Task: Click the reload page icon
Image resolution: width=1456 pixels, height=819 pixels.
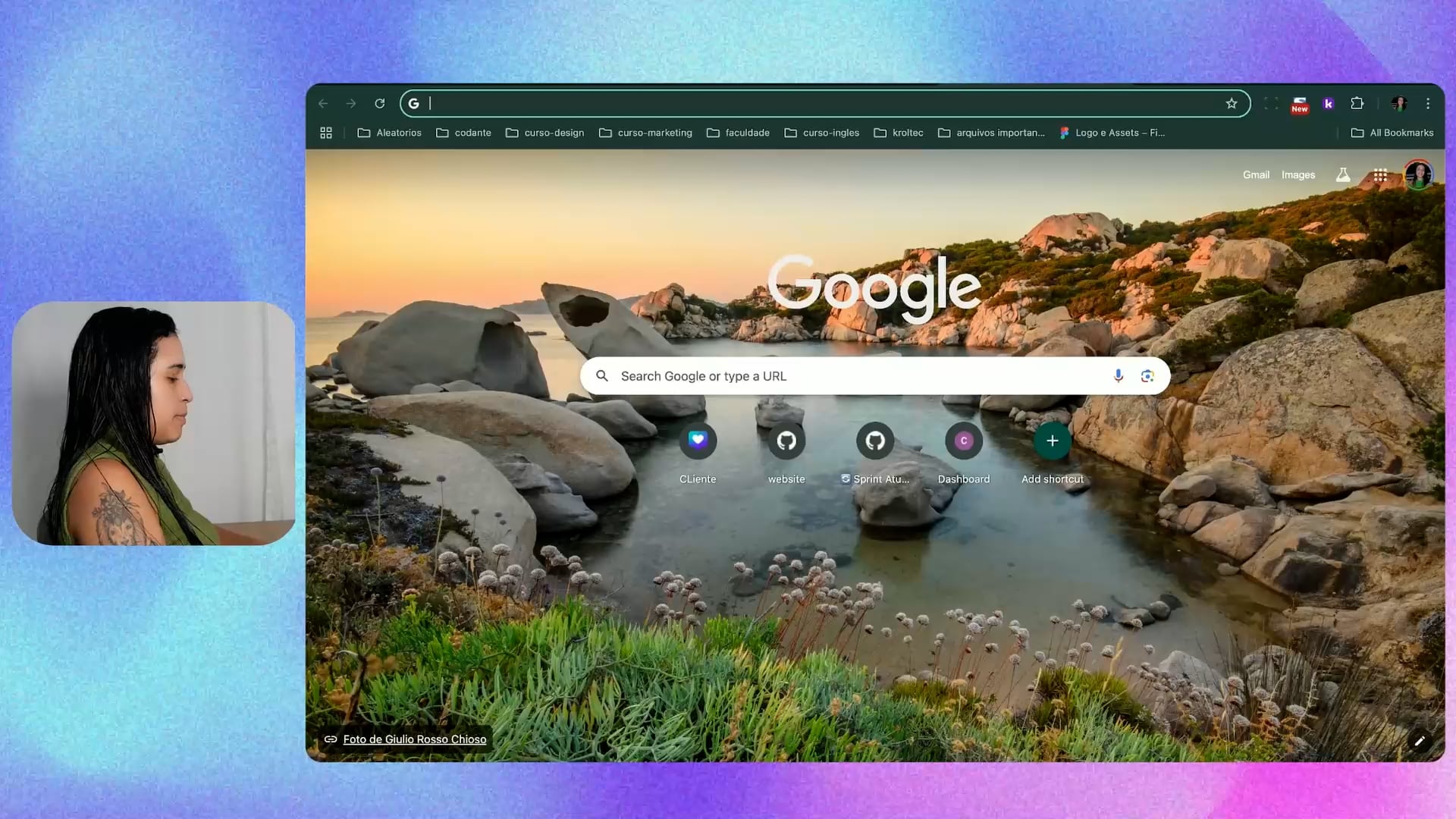Action: (380, 103)
